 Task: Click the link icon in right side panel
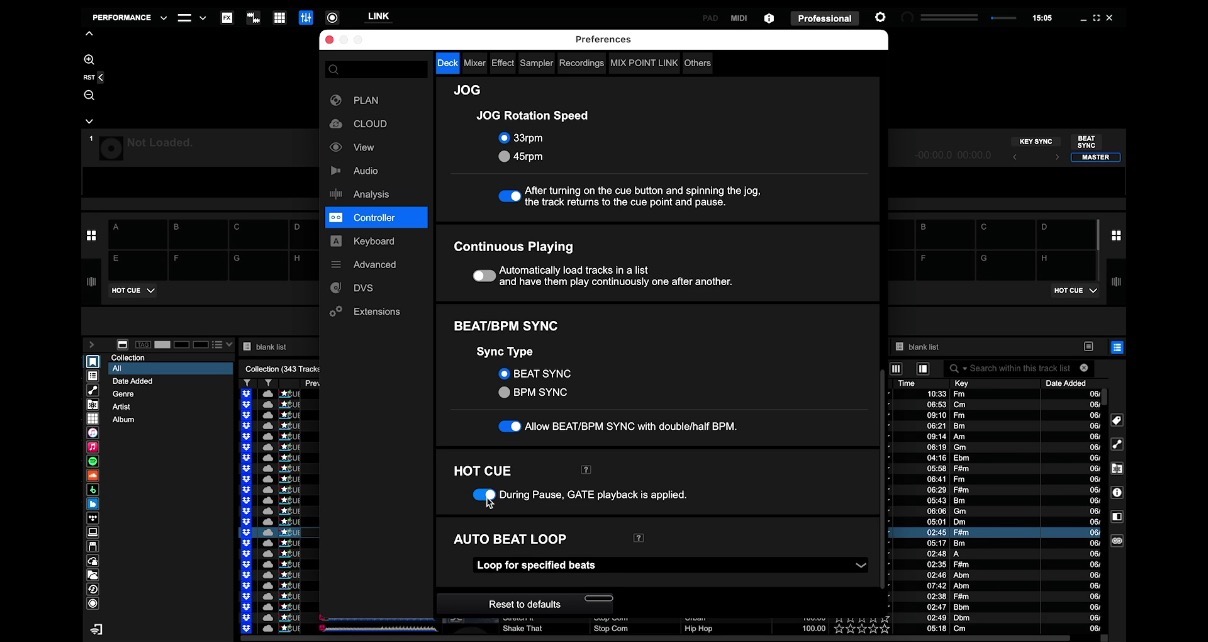point(1117,541)
